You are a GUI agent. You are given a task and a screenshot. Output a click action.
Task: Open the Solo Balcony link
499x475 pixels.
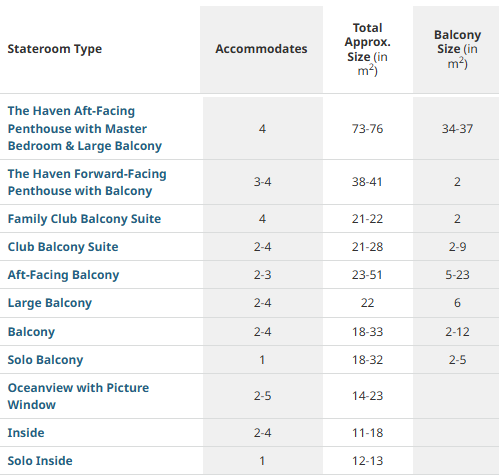[x=45, y=360]
